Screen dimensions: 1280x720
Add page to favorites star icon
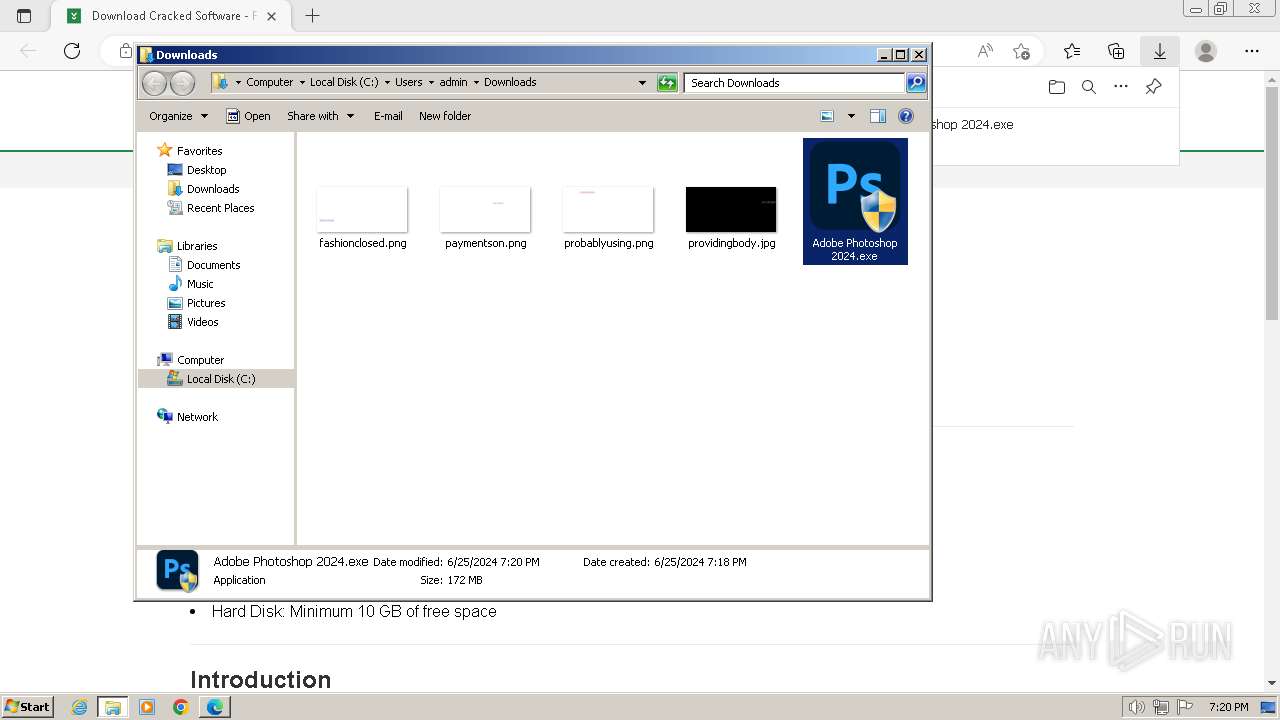click(x=1021, y=51)
